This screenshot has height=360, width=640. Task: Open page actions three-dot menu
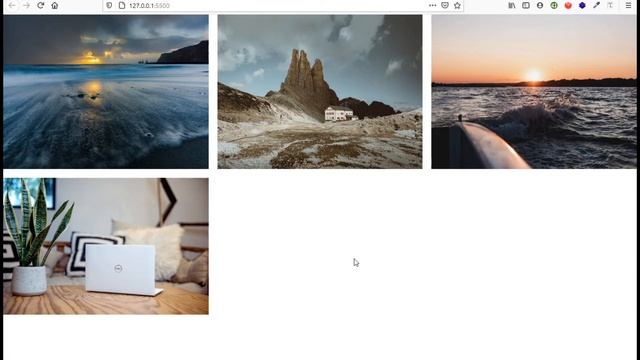point(432,5)
